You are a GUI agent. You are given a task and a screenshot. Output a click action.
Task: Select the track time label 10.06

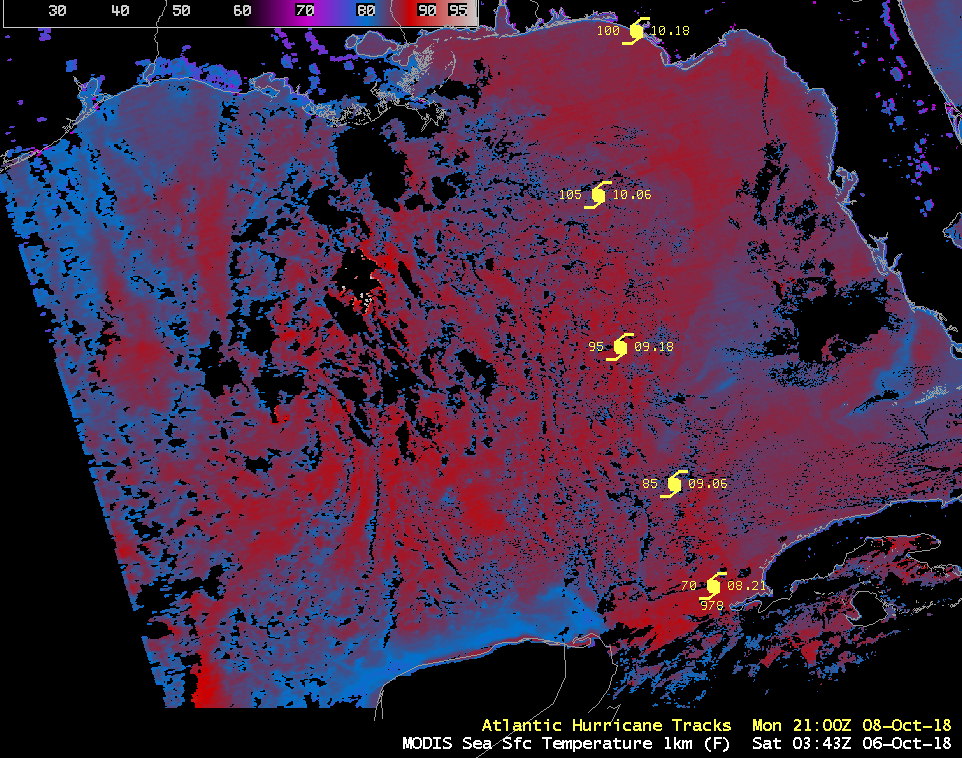click(632, 195)
